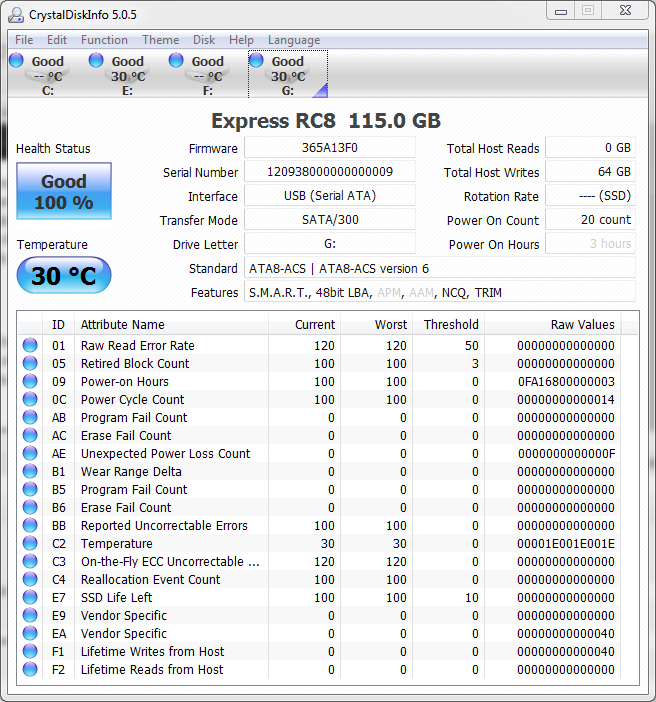
Task: Click the status icon beside Temperature attribute
Action: (30, 544)
